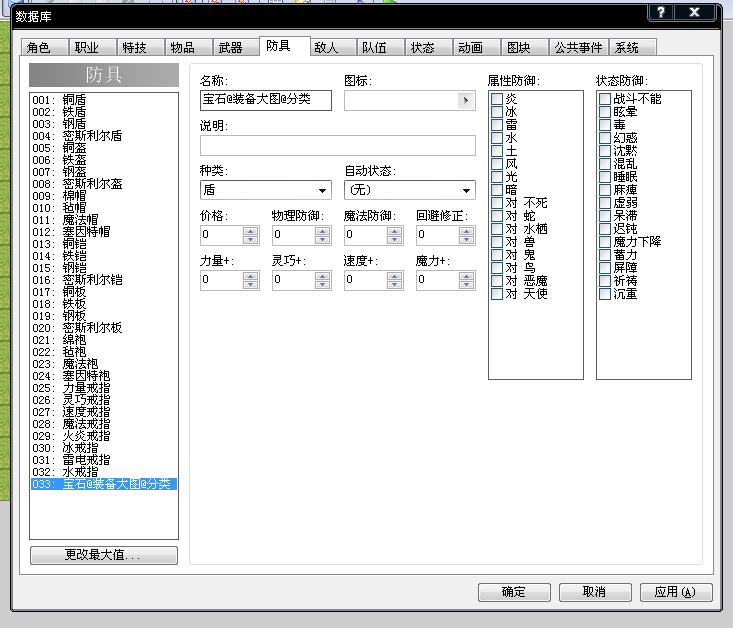Click the 名称 text field
Viewport: 733px width, 628px height.
click(x=266, y=100)
